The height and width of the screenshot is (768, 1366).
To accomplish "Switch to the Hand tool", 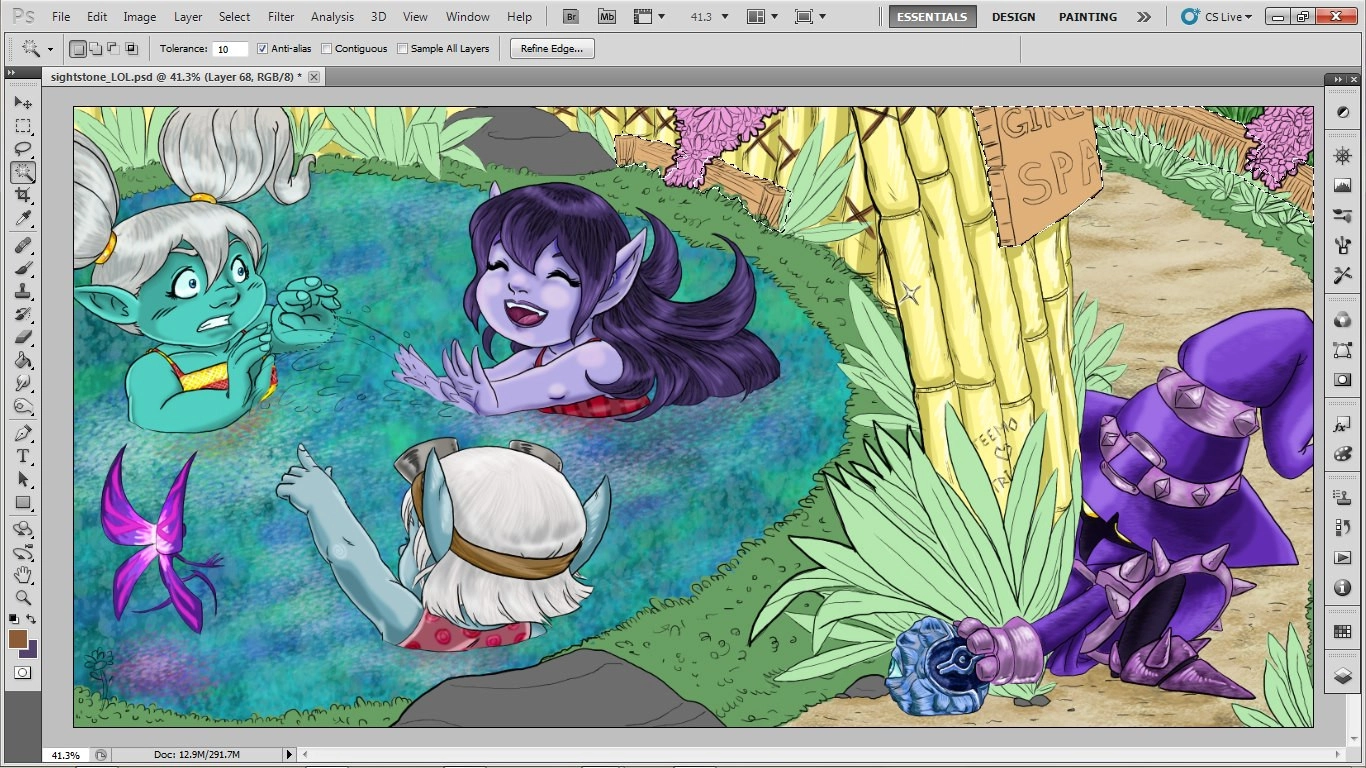I will pos(23,574).
